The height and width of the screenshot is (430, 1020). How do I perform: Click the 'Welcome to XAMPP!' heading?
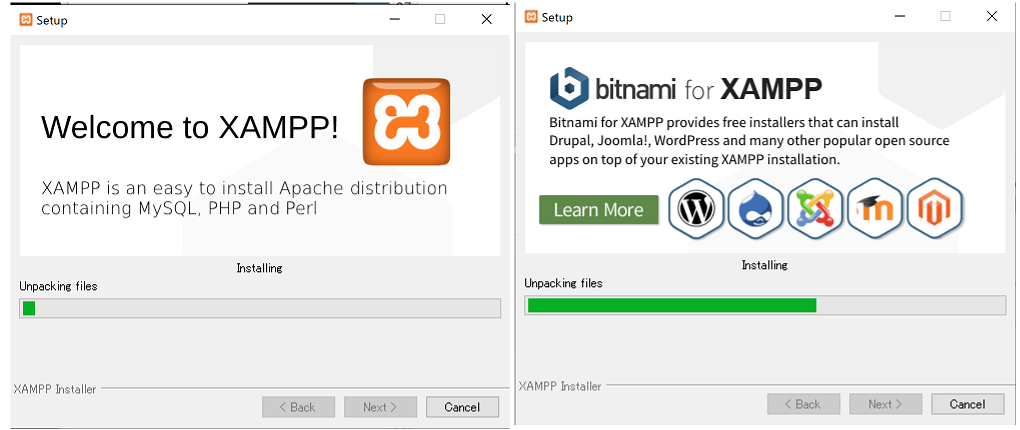tap(190, 128)
